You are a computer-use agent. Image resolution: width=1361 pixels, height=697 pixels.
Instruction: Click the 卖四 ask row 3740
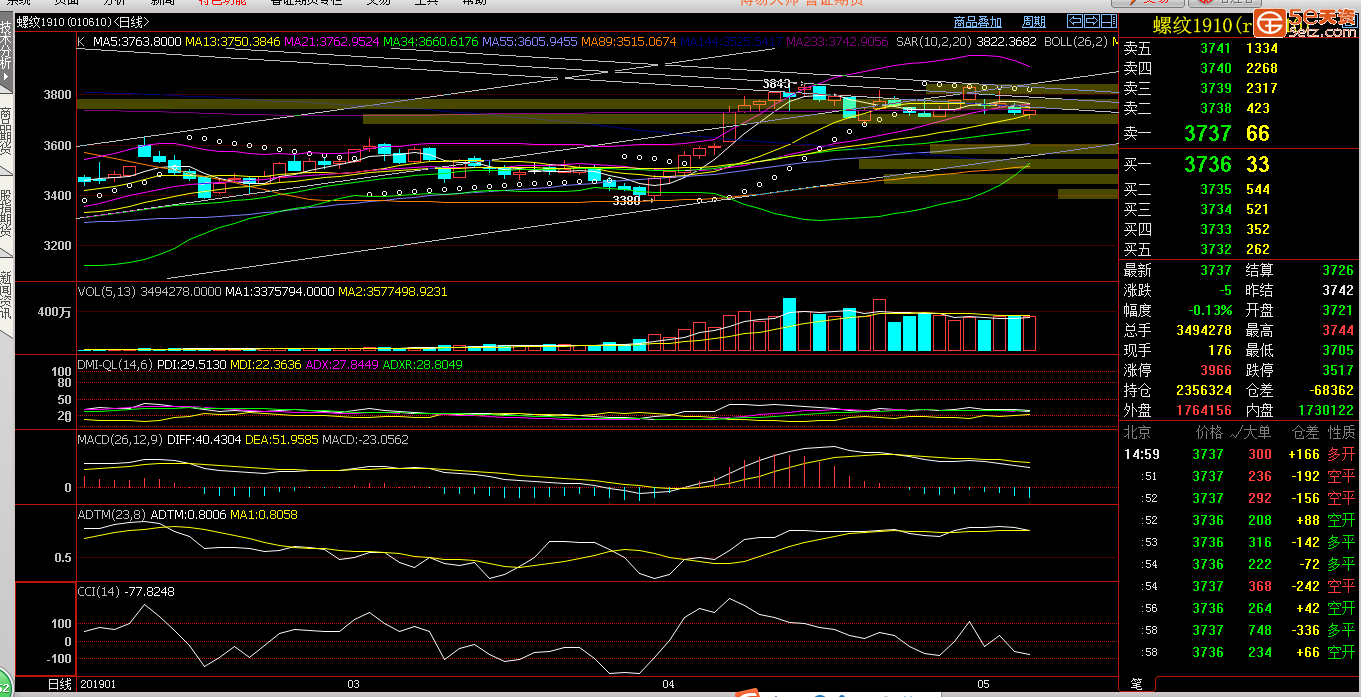[x=1239, y=68]
